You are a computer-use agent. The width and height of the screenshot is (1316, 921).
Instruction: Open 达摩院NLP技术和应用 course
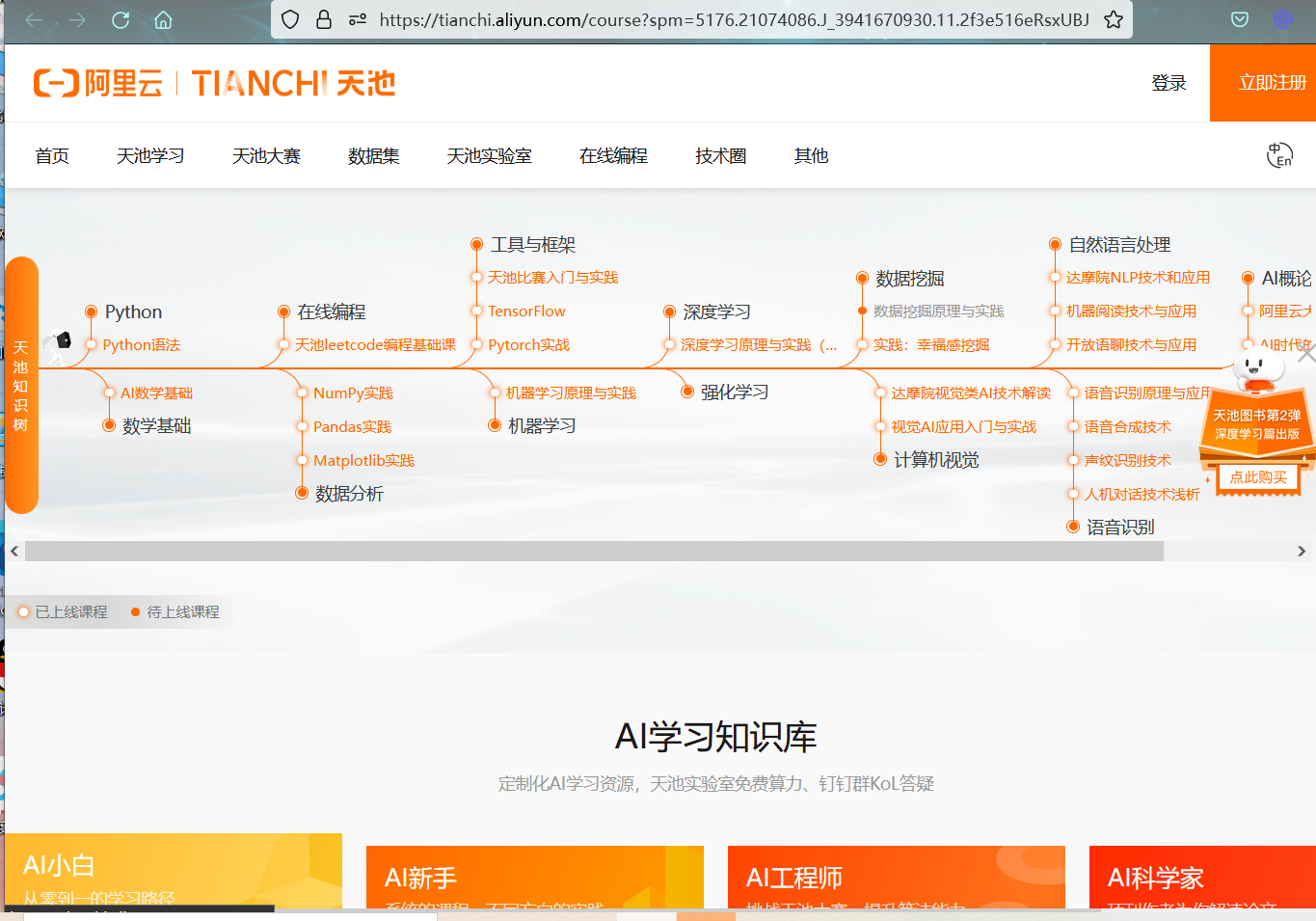click(x=1138, y=278)
